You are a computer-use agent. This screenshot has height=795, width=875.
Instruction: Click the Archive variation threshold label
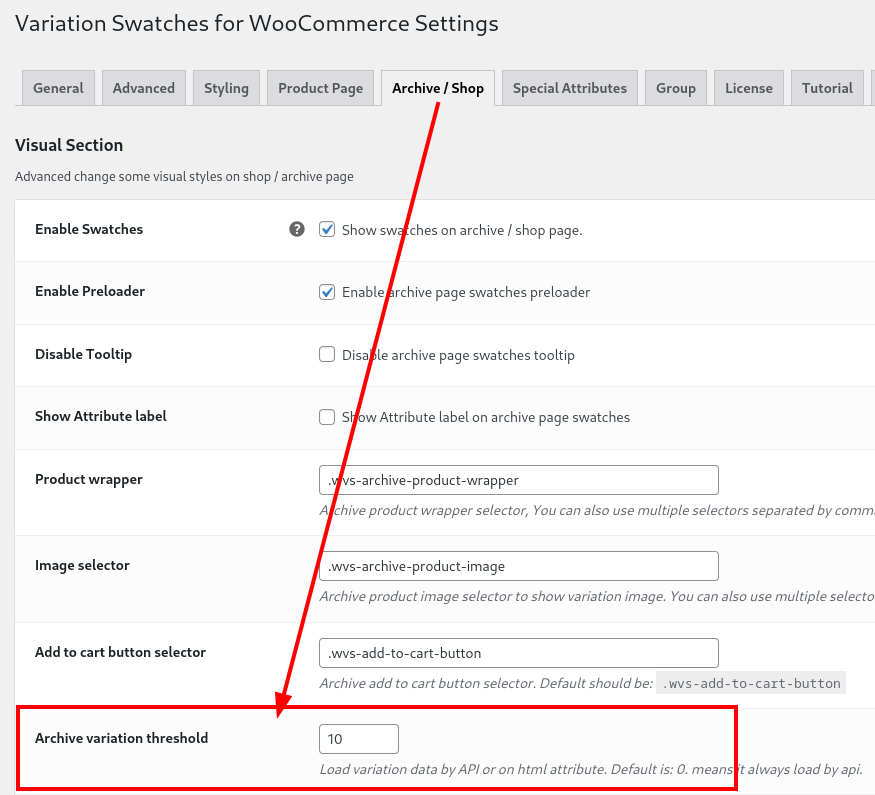(x=122, y=738)
